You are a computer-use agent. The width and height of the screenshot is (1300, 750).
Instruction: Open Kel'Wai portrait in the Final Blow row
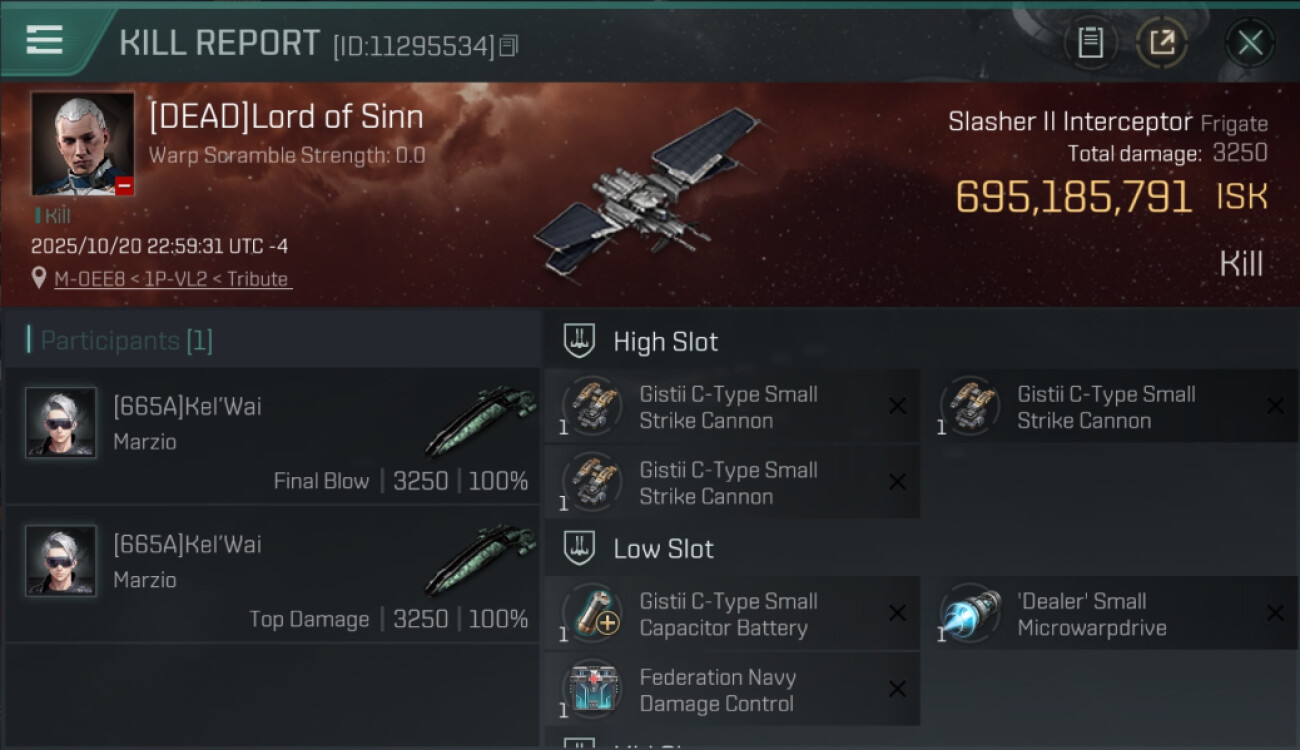[61, 422]
